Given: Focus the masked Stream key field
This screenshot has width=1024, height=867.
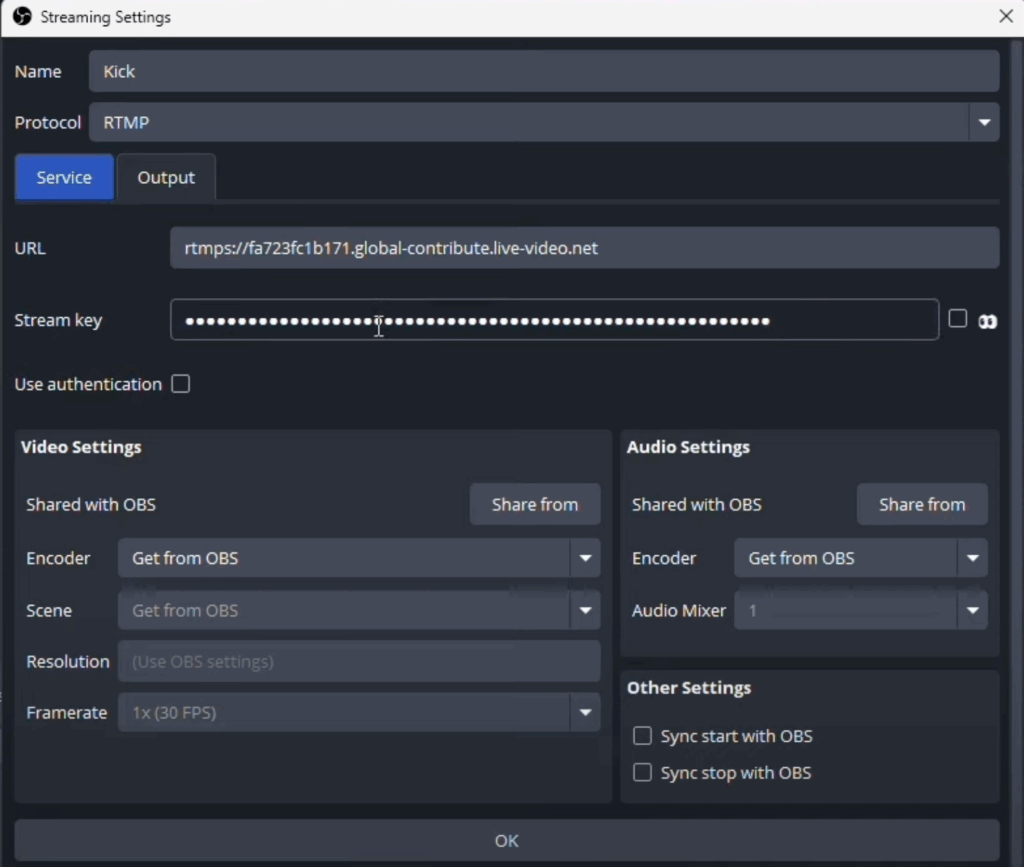Looking at the screenshot, I should (x=554, y=321).
